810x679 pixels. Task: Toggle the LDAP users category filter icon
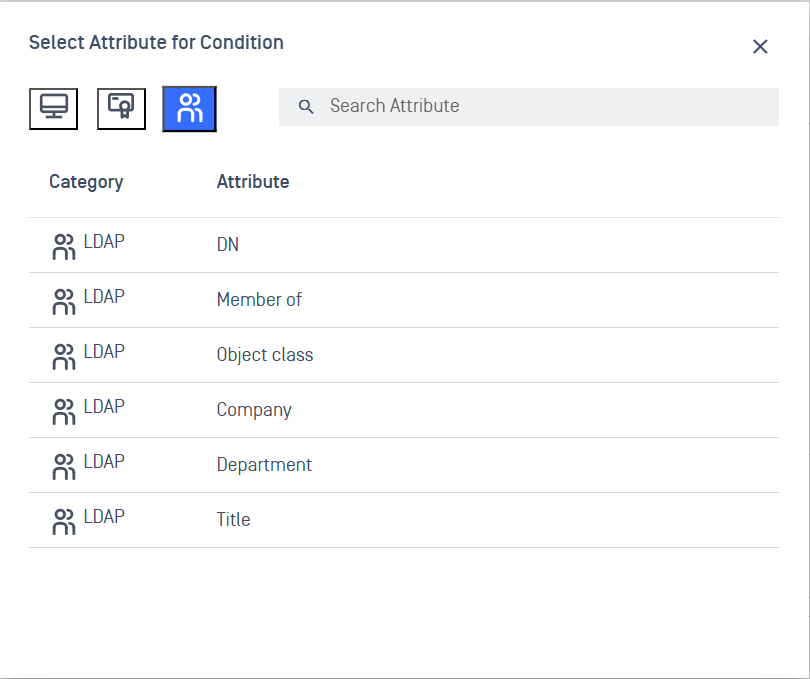tap(189, 108)
